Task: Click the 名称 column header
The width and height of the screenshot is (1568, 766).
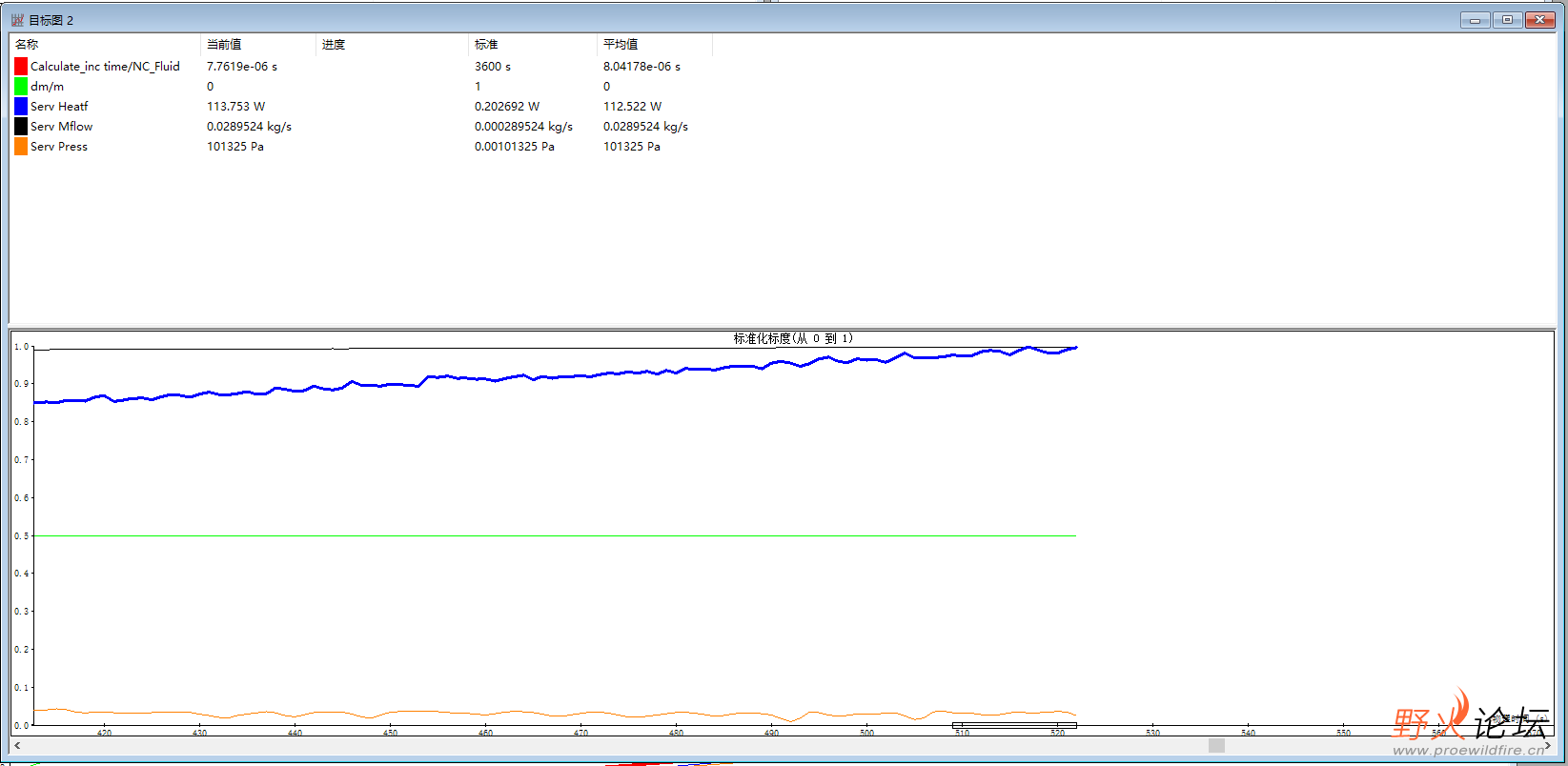Action: point(105,45)
